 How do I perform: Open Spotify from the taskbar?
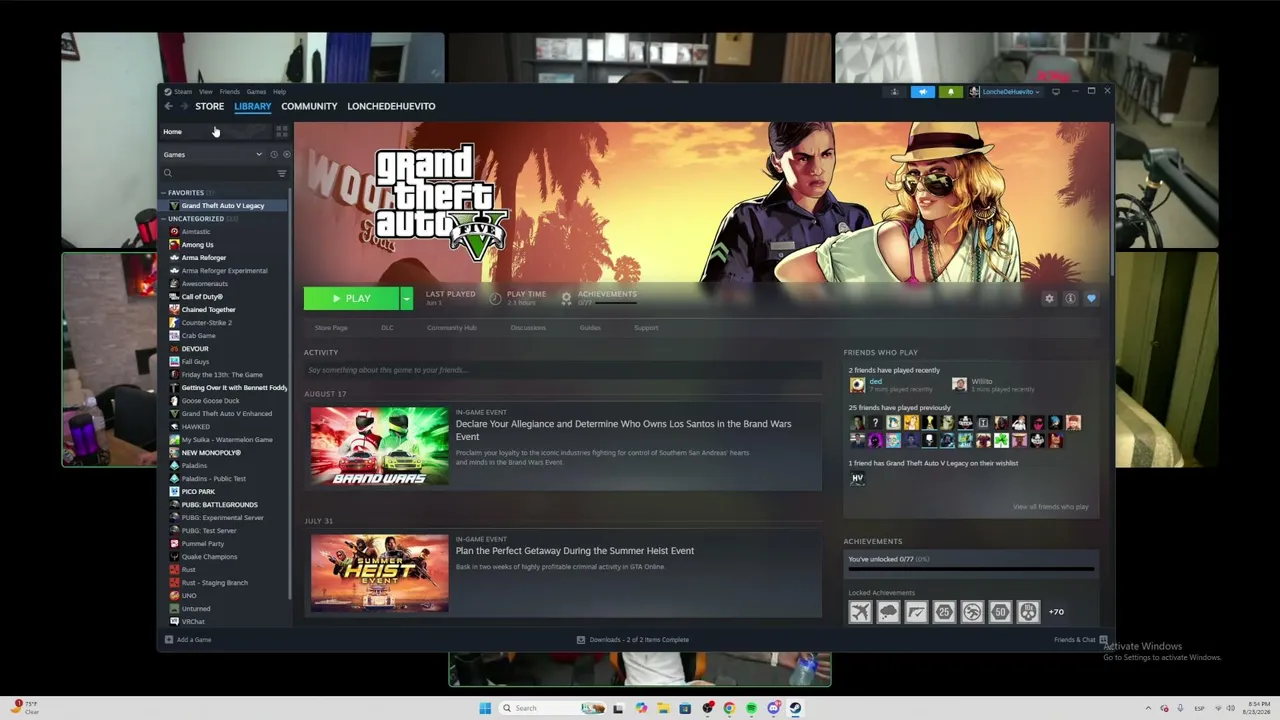tap(751, 708)
